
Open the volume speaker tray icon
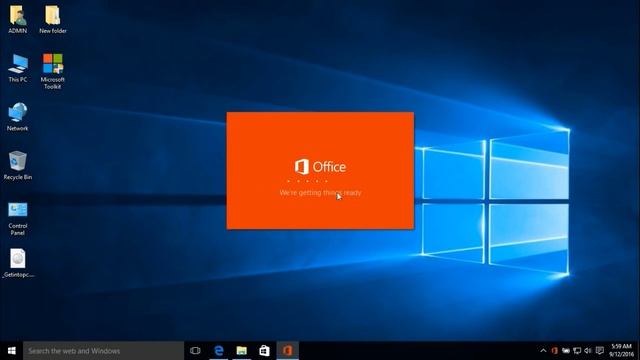pos(588,351)
